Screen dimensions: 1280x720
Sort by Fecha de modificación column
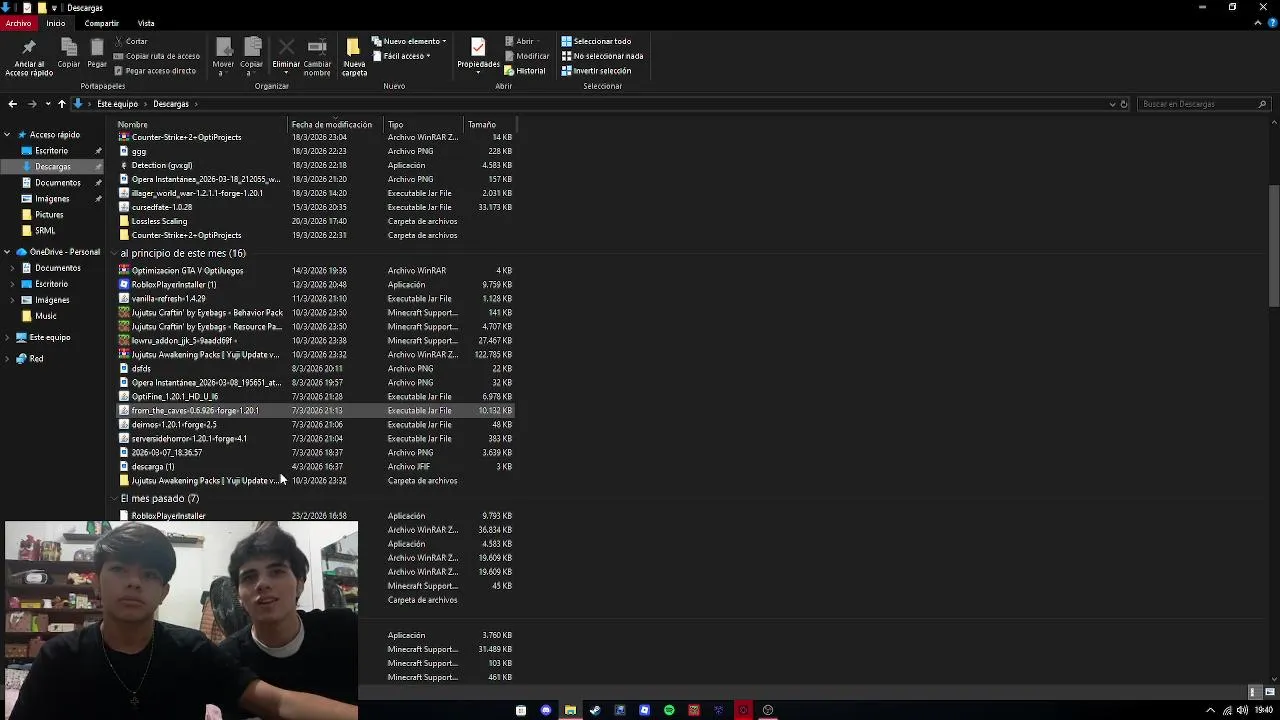coord(335,125)
